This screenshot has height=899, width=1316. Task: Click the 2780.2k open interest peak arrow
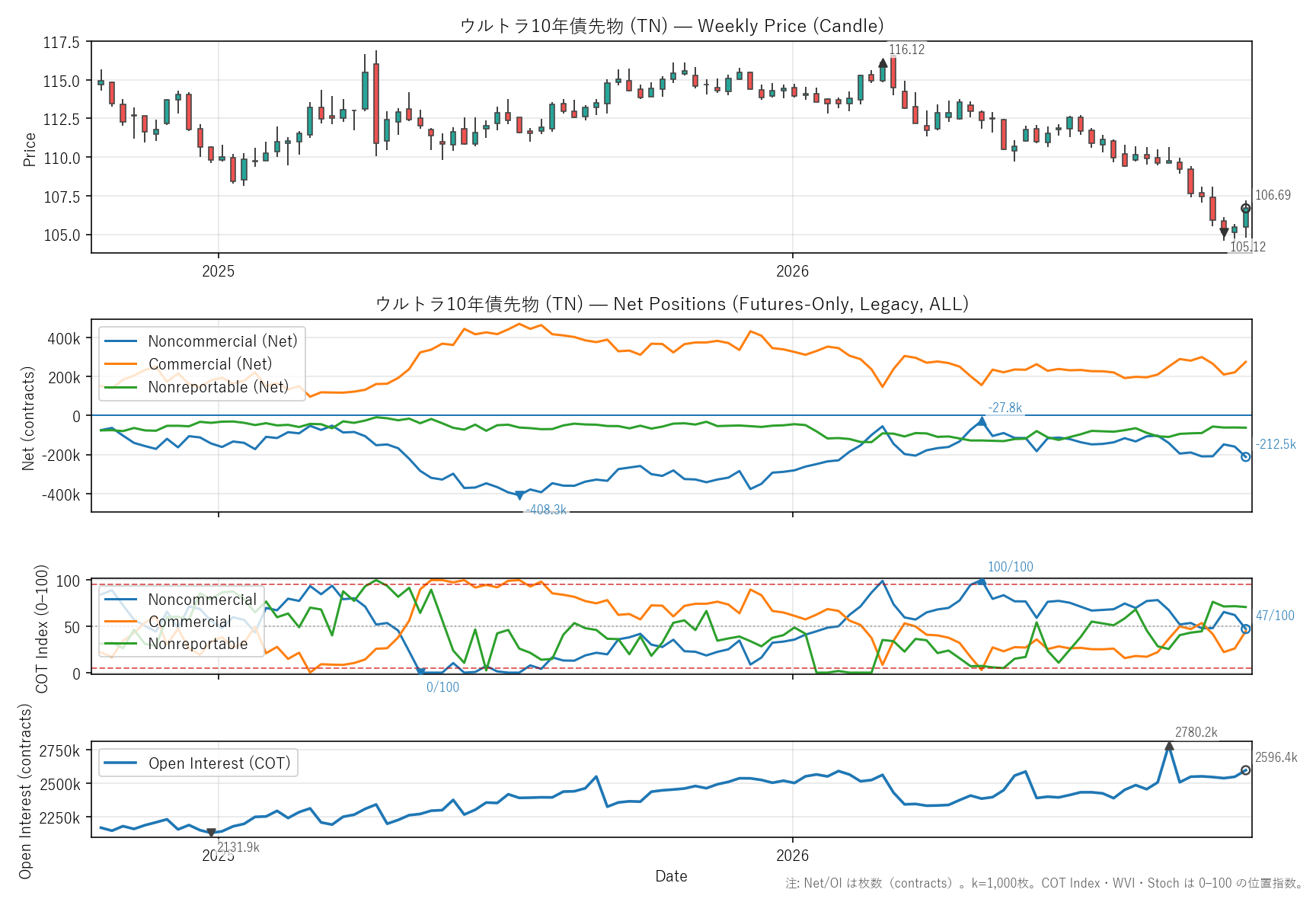1169,746
